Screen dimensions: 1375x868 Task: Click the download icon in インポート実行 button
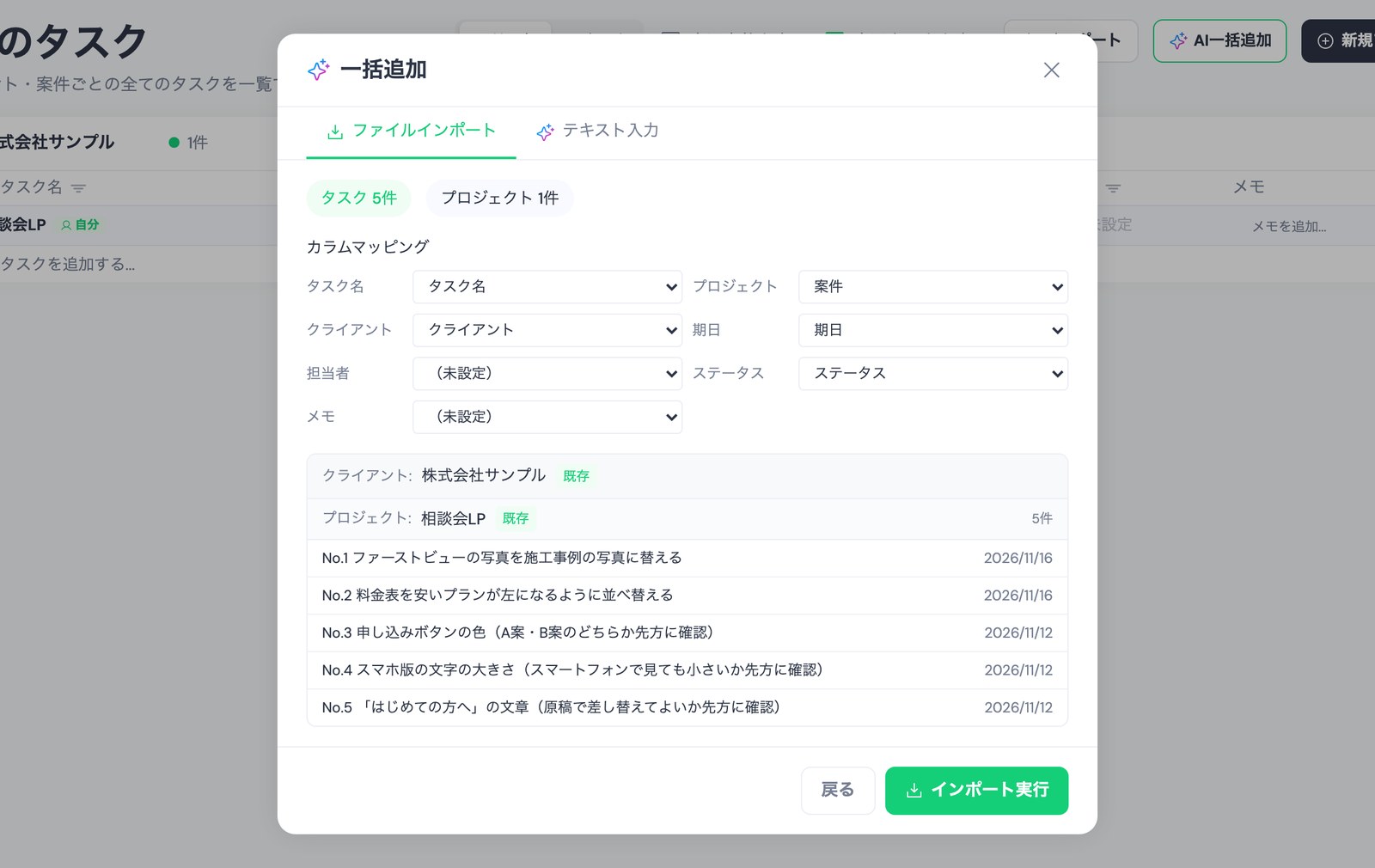click(914, 791)
